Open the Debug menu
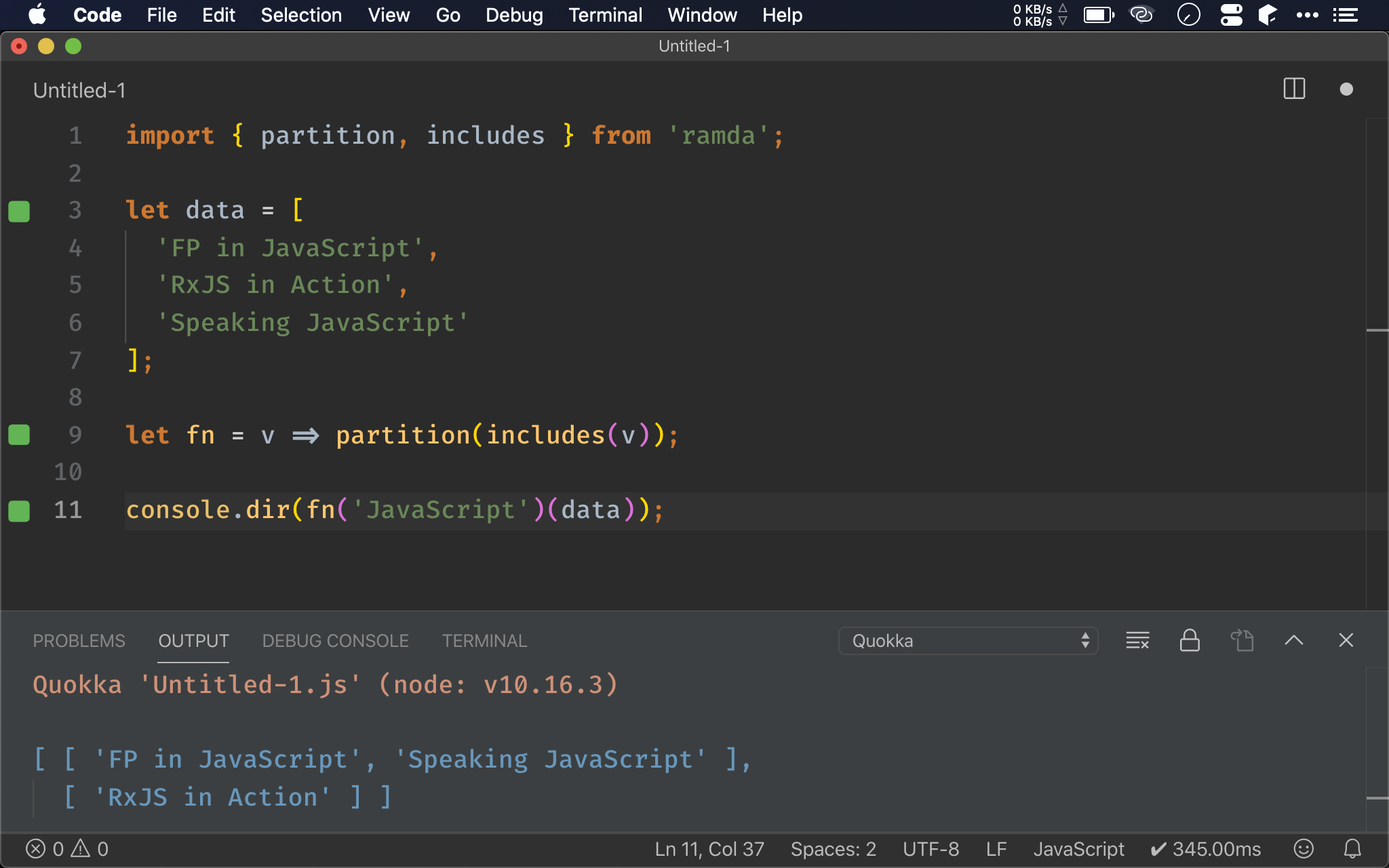1389x868 pixels. pyautogui.click(x=514, y=15)
